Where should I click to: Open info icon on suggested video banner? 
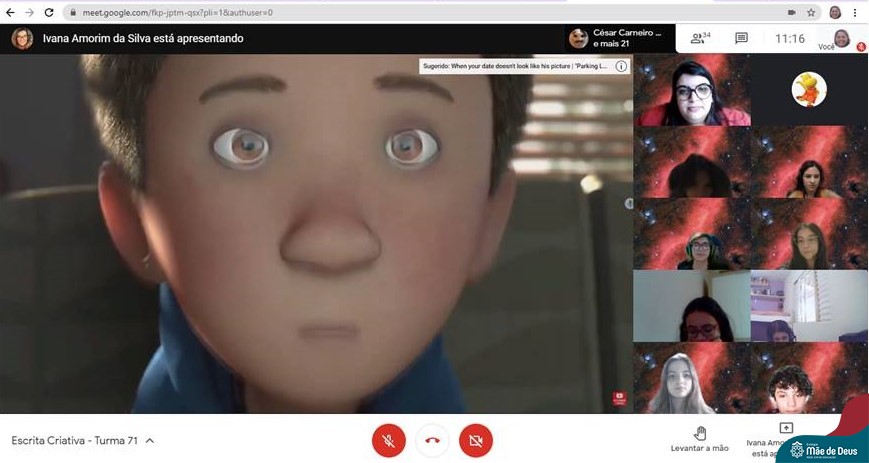pyautogui.click(x=621, y=67)
